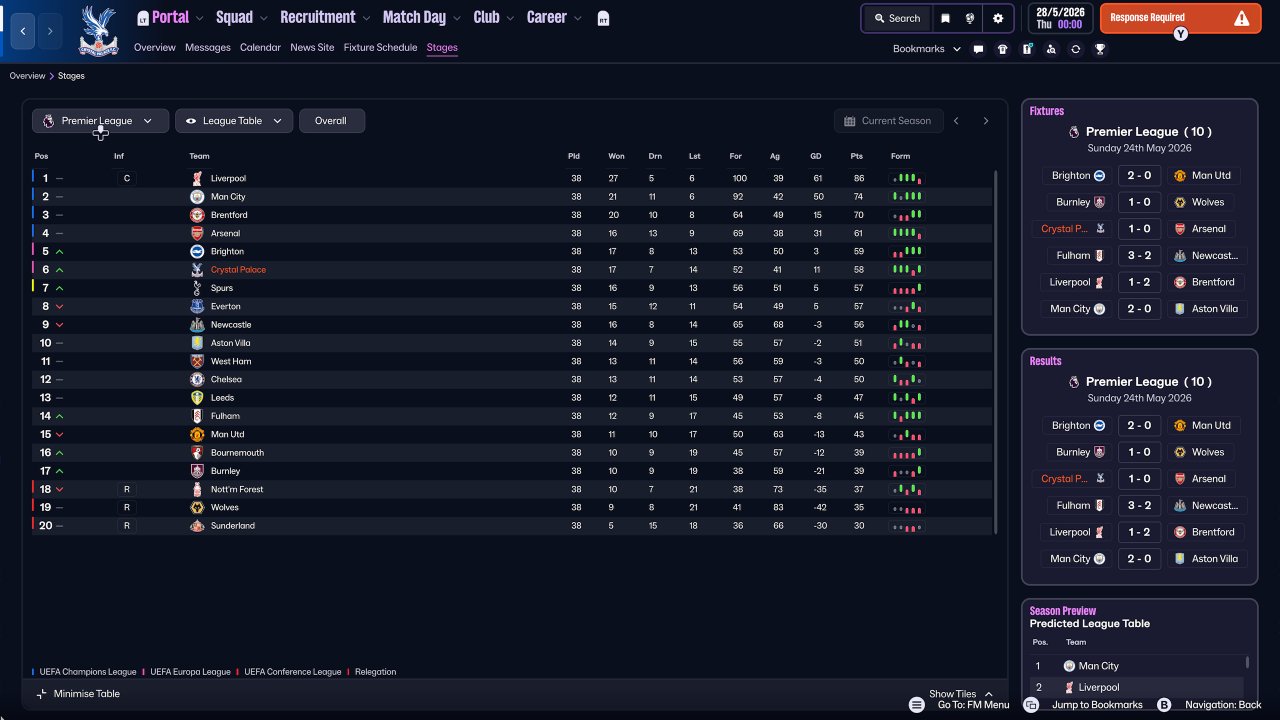
Task: Show previous season with left chevron
Action: pos(956,121)
